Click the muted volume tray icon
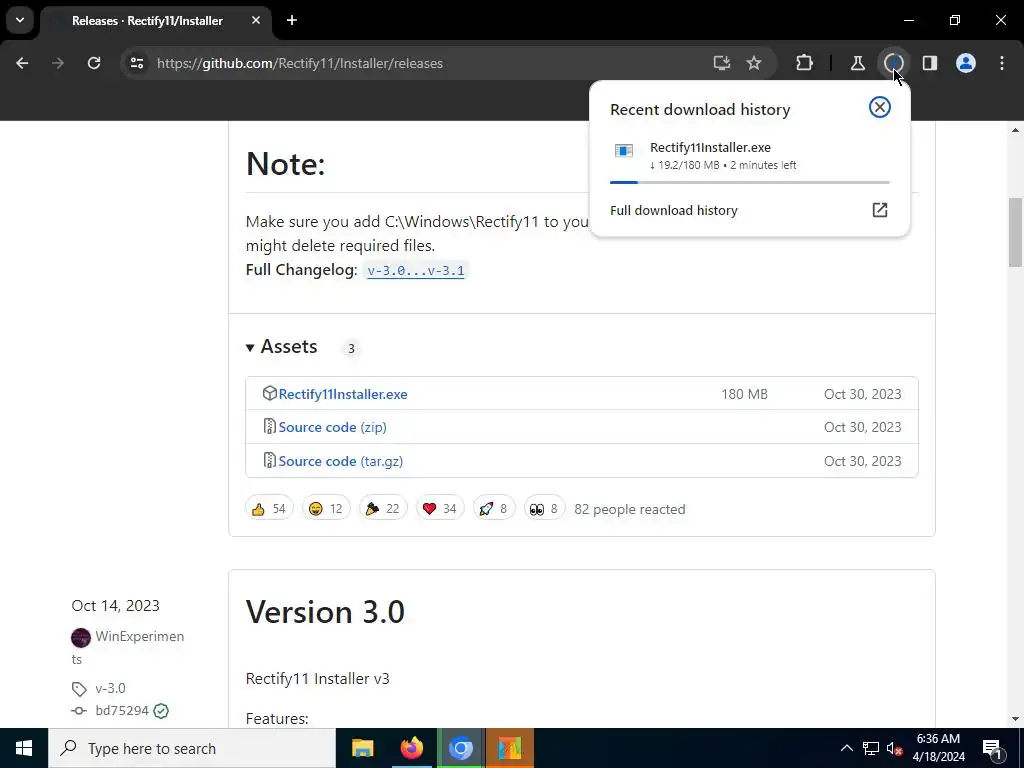The image size is (1024, 768). point(894,748)
